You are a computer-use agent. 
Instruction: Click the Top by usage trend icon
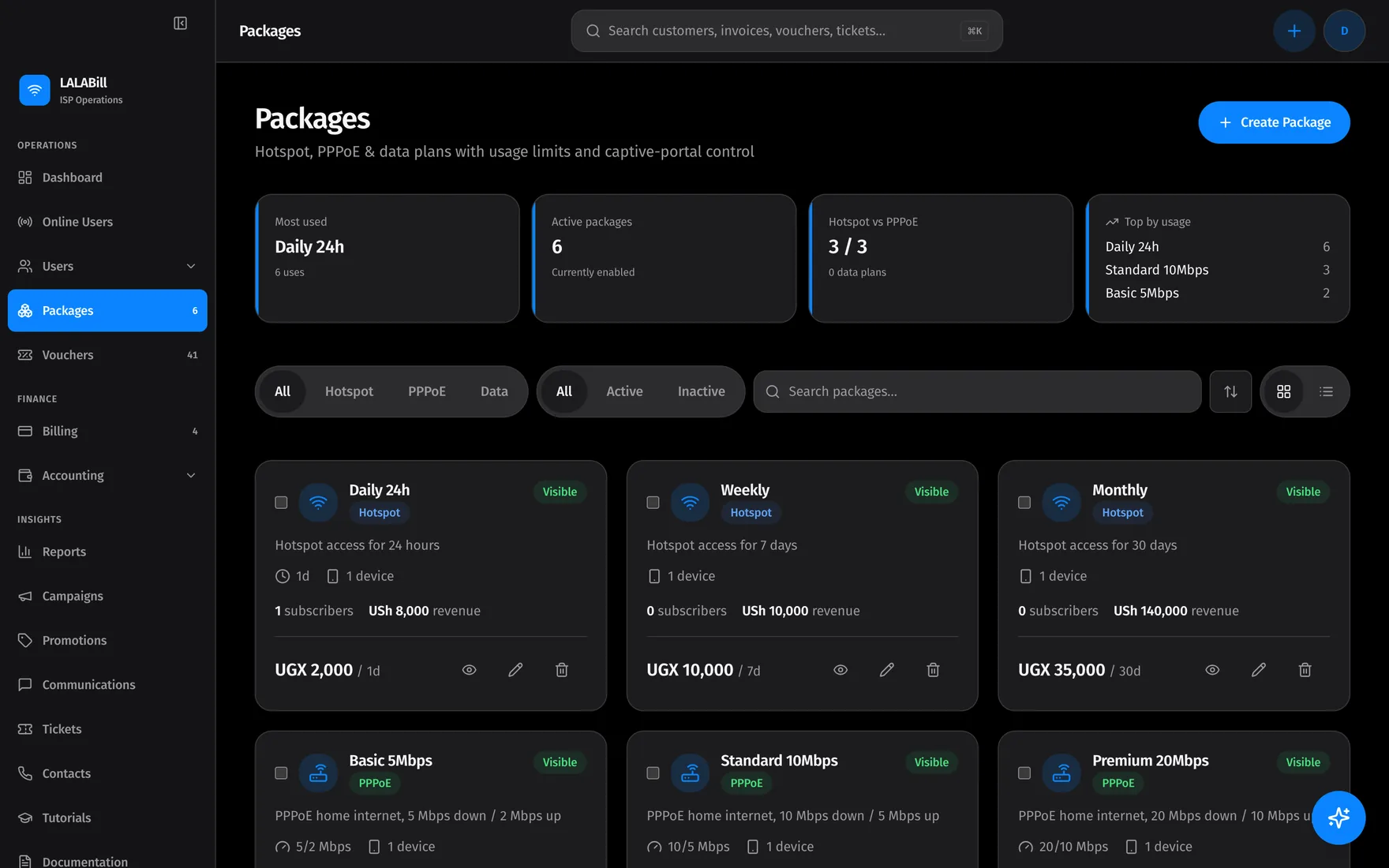pyautogui.click(x=1112, y=222)
